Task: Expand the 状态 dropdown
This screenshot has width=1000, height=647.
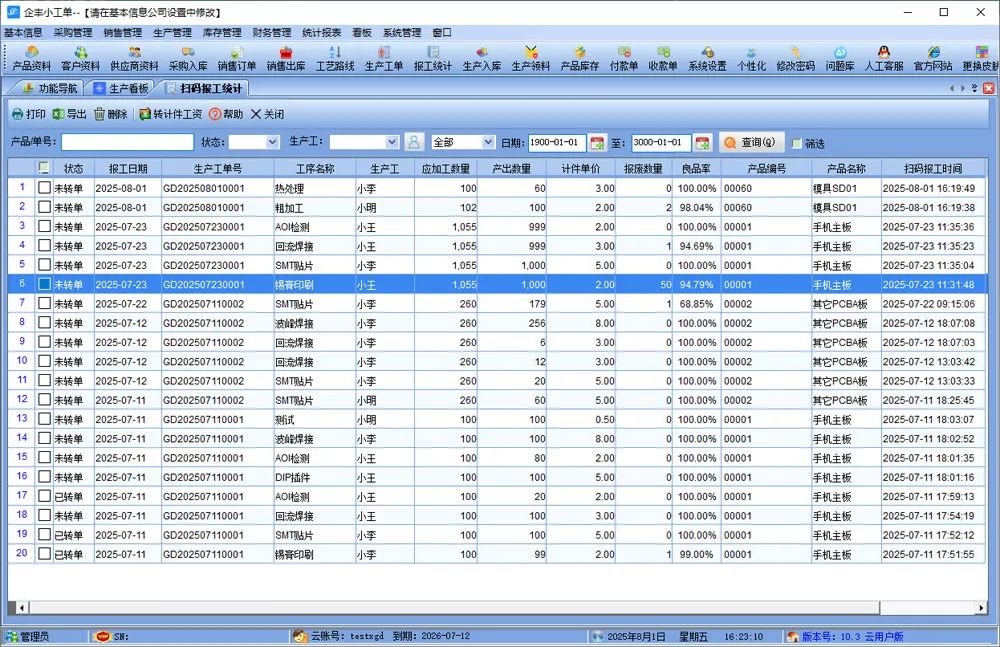Action: 272,142
